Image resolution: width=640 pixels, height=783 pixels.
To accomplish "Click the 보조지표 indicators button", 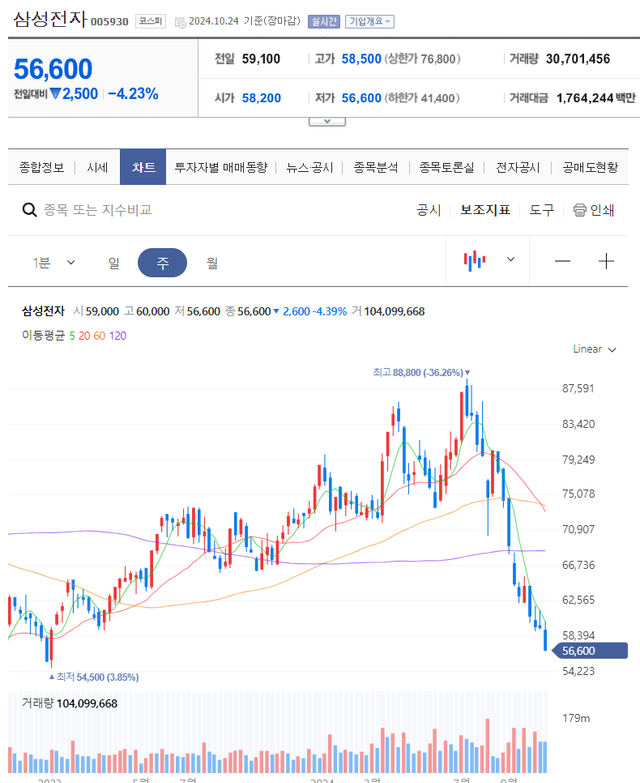I will pyautogui.click(x=485, y=210).
